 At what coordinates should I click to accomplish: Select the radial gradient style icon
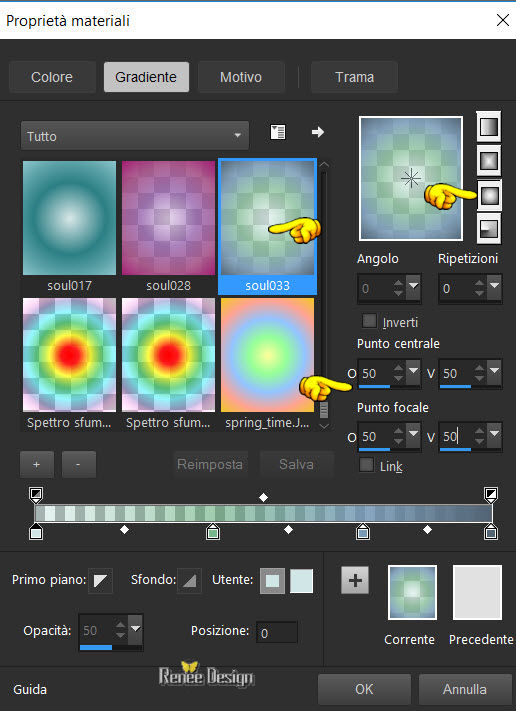click(489, 229)
